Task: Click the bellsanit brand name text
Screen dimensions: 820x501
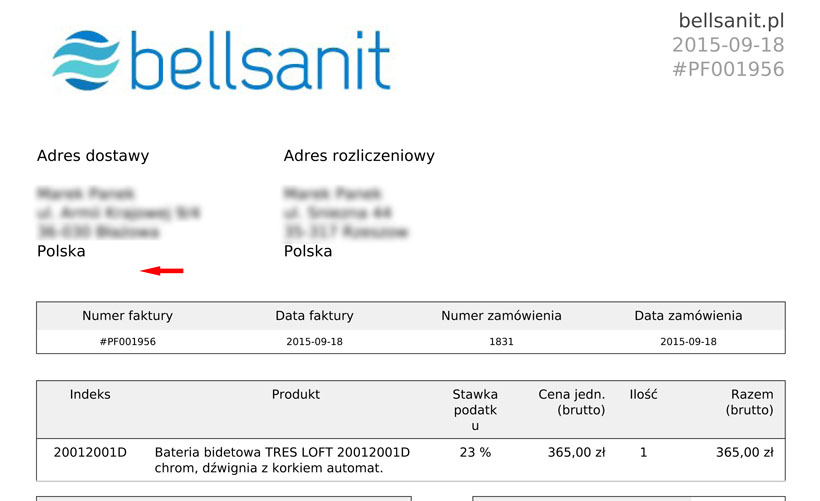Action: [260, 59]
